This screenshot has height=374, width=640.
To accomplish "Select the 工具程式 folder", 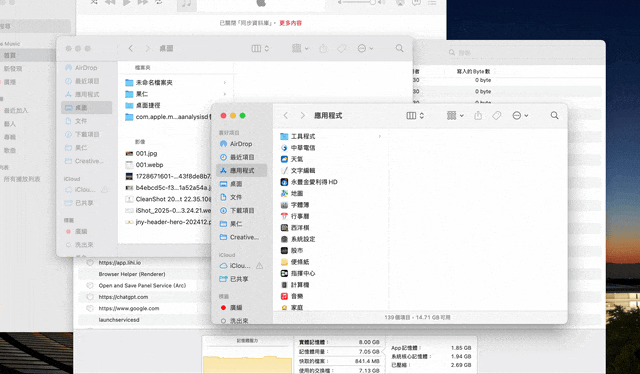I will tap(298, 136).
